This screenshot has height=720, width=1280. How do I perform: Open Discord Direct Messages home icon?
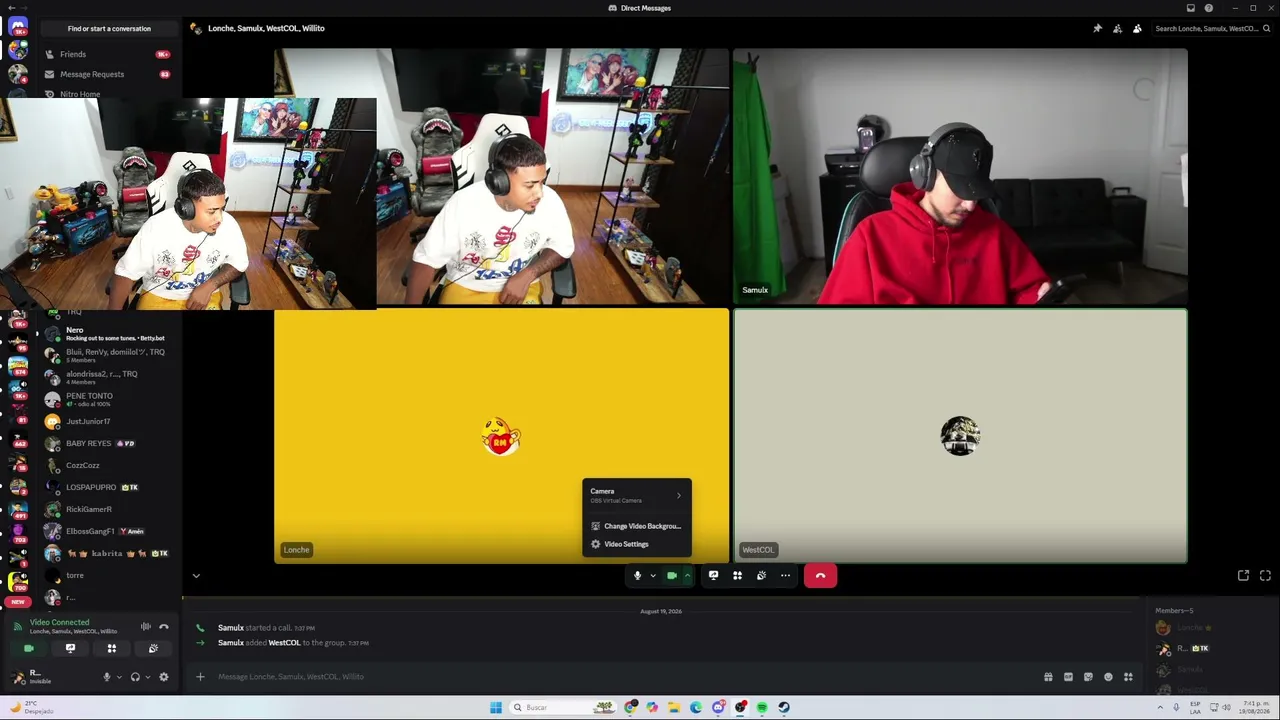point(18,27)
